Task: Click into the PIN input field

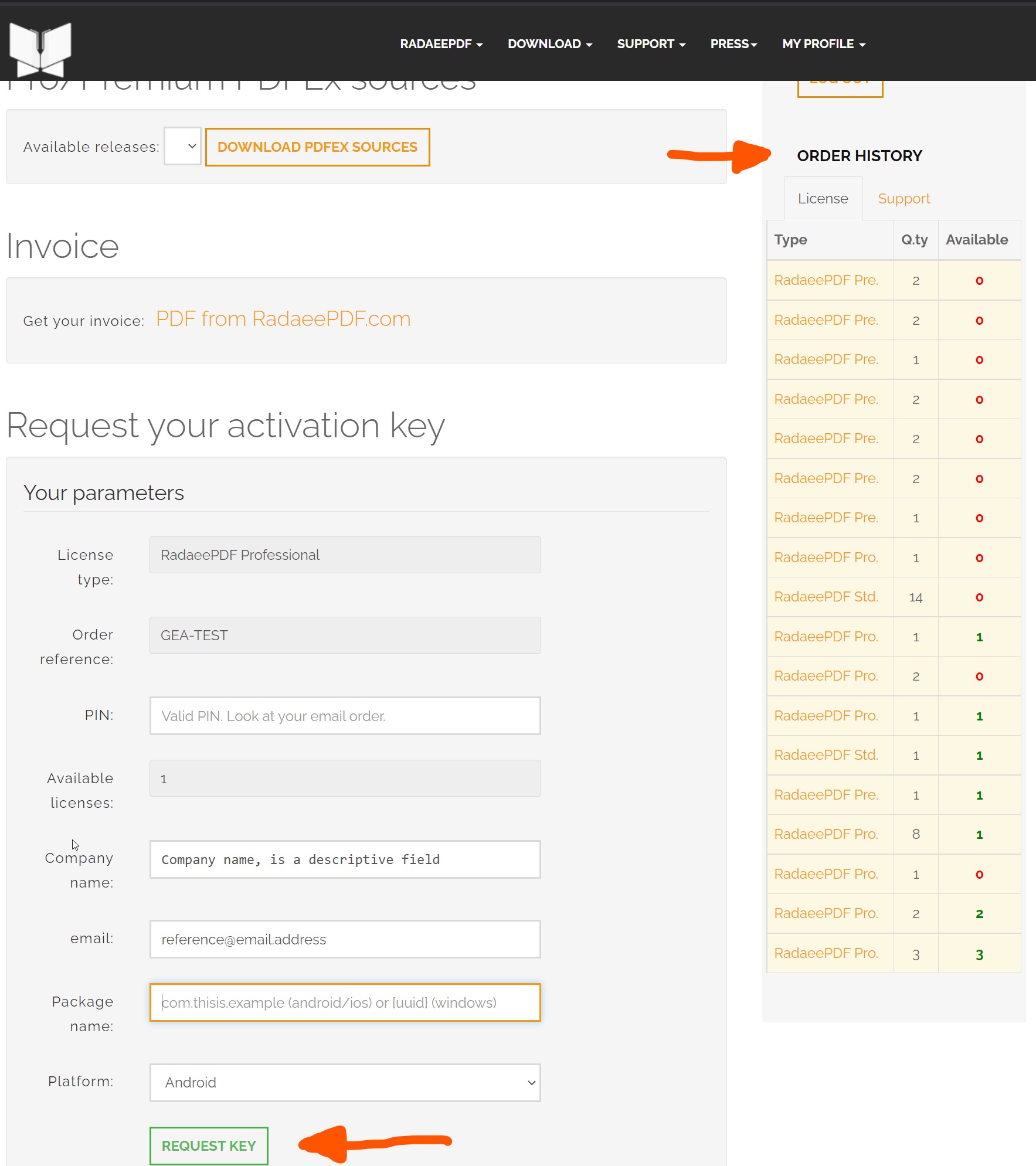Action: click(x=345, y=716)
